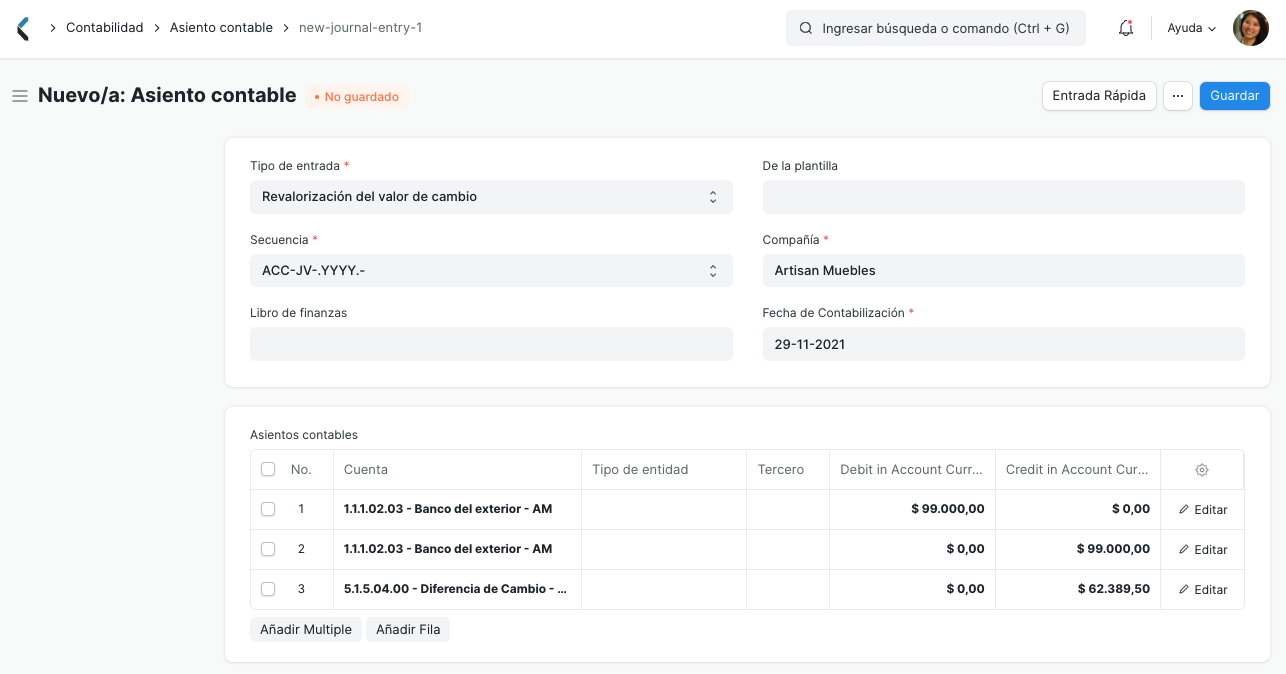
Task: Click the $ 99.000,00 debit in row 1
Action: click(x=912, y=509)
